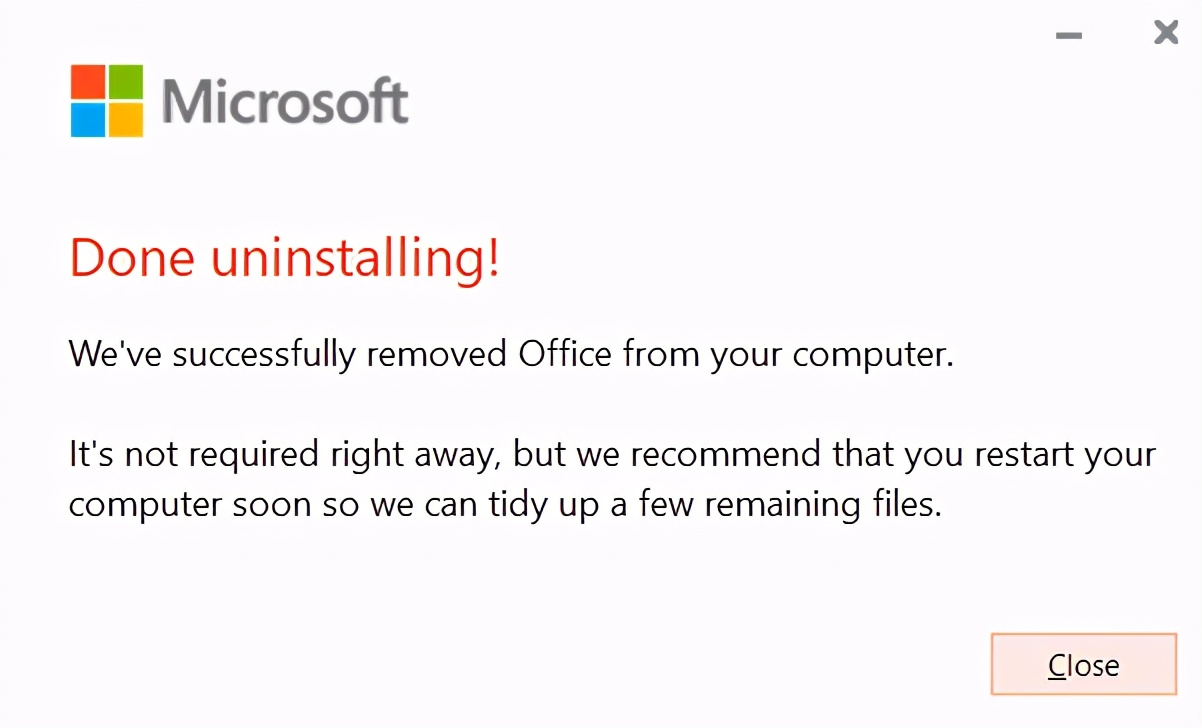Click the X to close the dialog
The width and height of the screenshot is (1202, 728).
[x=1165, y=33]
